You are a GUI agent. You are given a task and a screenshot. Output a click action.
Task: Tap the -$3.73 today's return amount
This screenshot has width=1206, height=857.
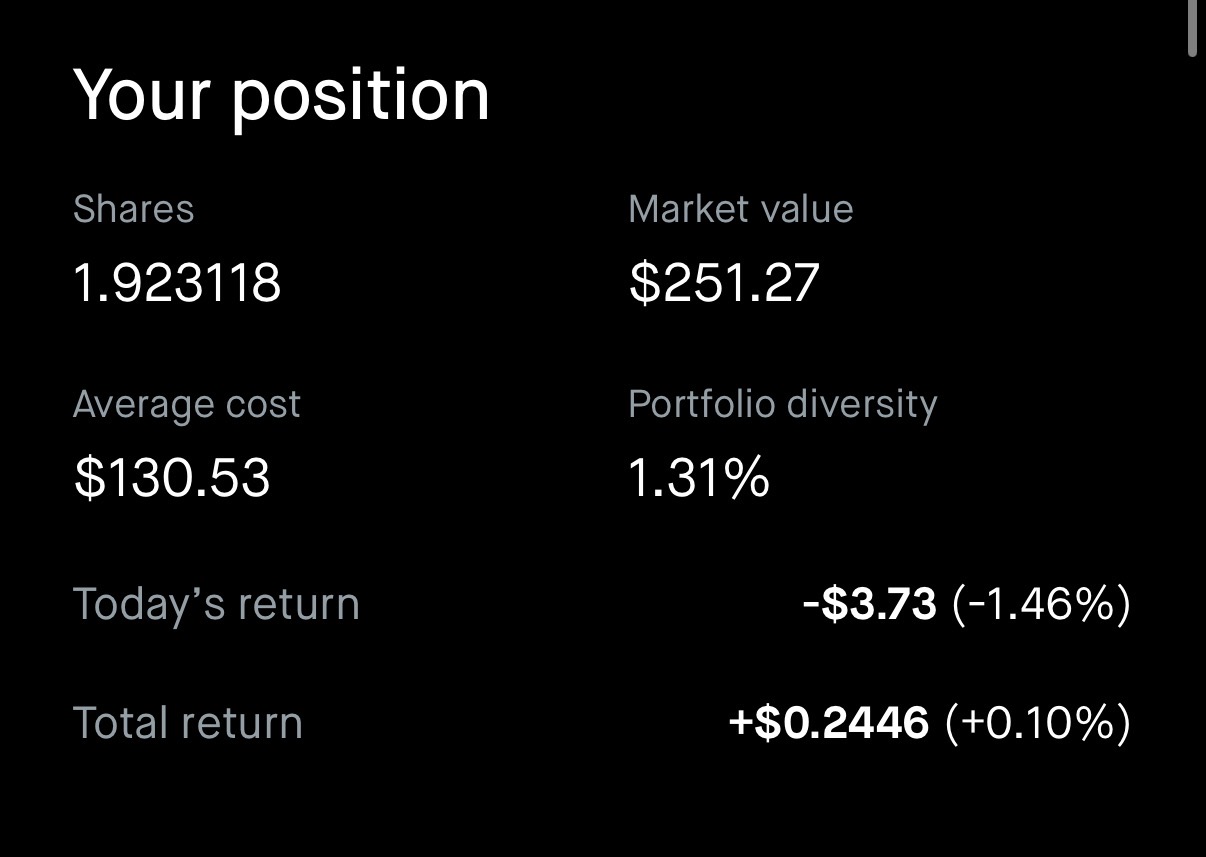tap(869, 604)
